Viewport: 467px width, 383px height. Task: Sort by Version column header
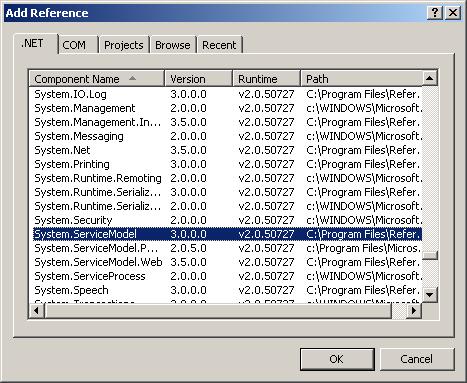[199, 79]
